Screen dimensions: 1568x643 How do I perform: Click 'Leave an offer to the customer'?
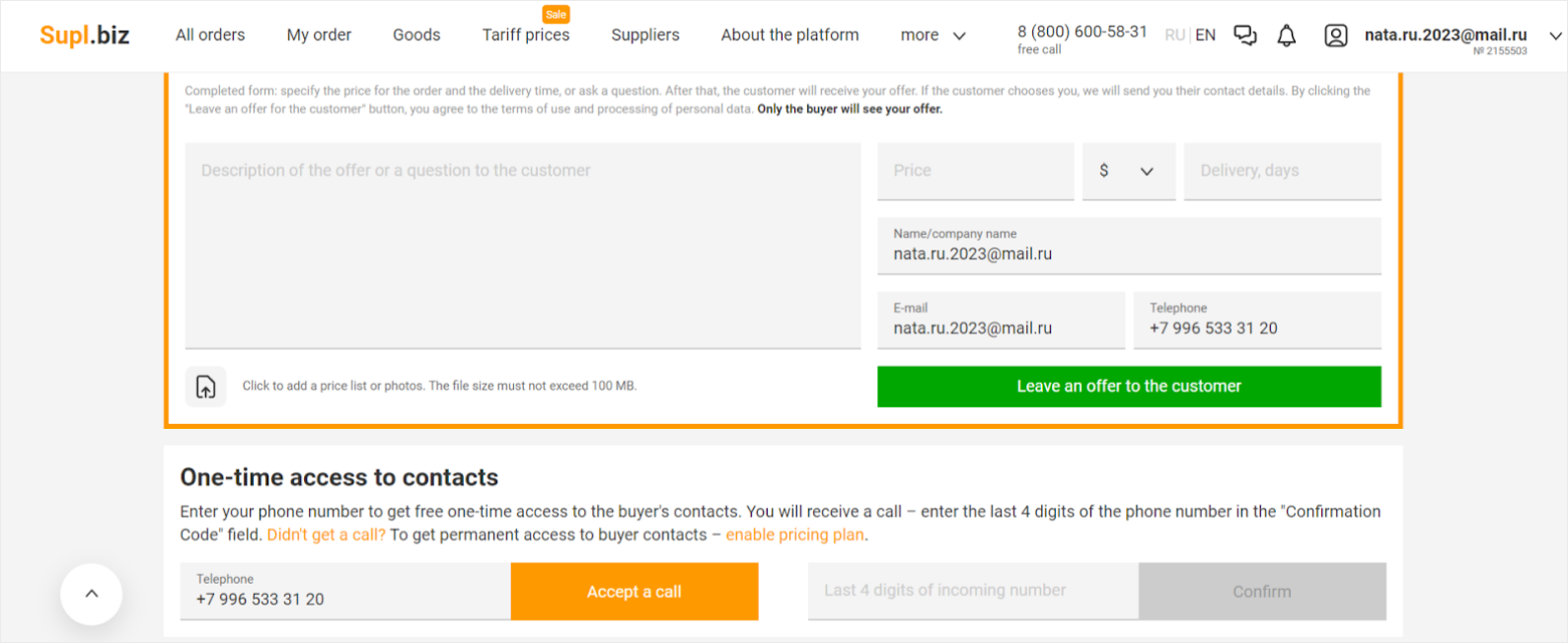tap(1129, 387)
